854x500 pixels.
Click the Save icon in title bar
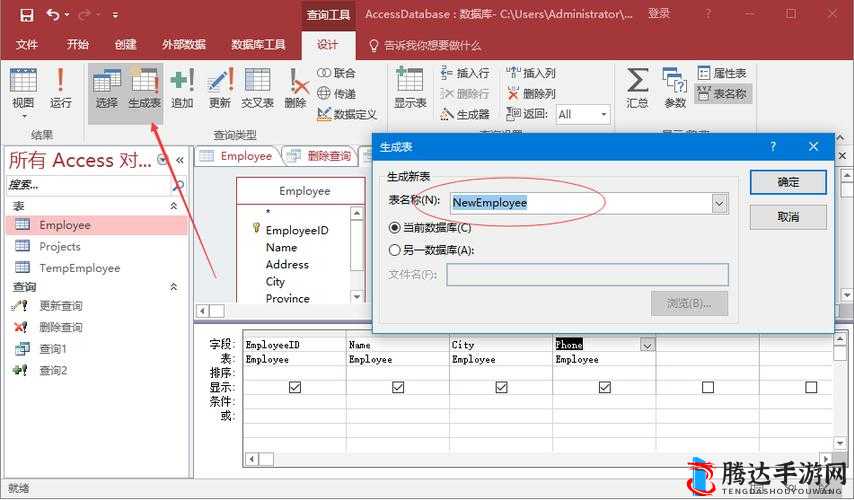(x=27, y=15)
